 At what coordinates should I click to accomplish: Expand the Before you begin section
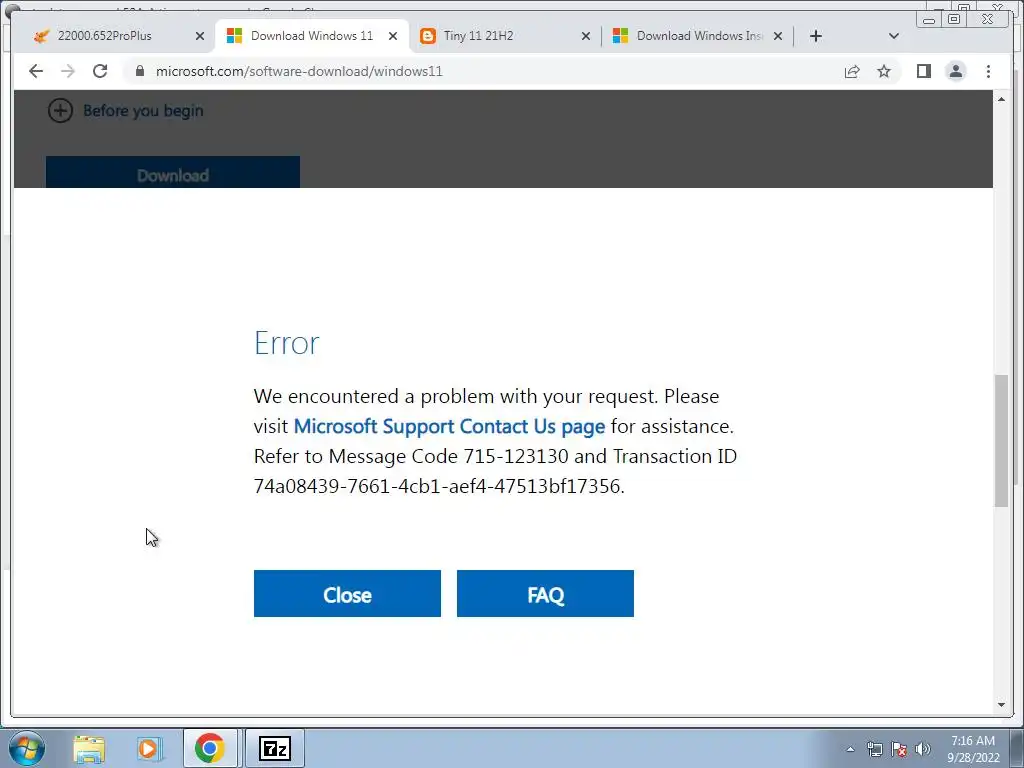(x=125, y=110)
